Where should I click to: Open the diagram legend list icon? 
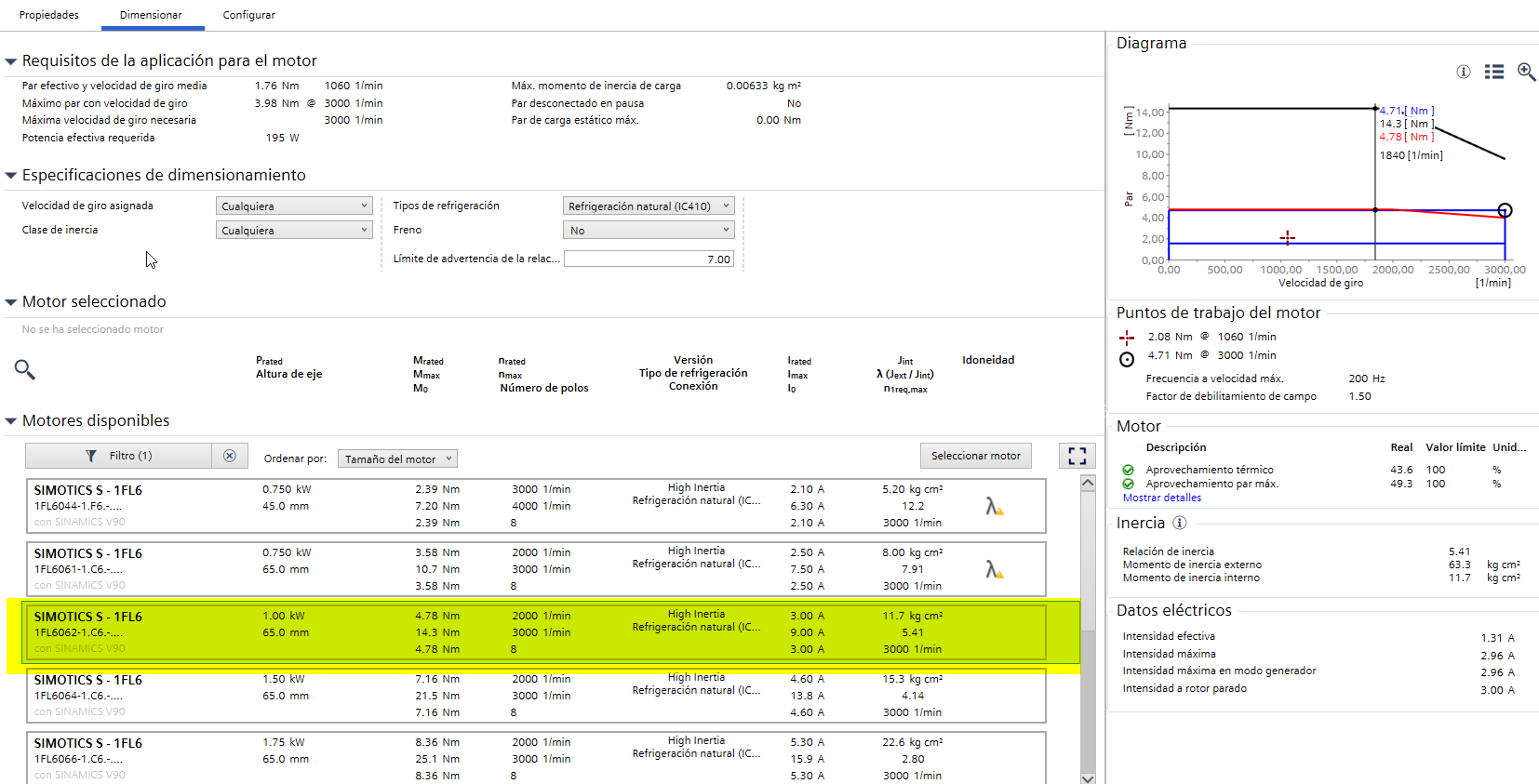click(1494, 72)
